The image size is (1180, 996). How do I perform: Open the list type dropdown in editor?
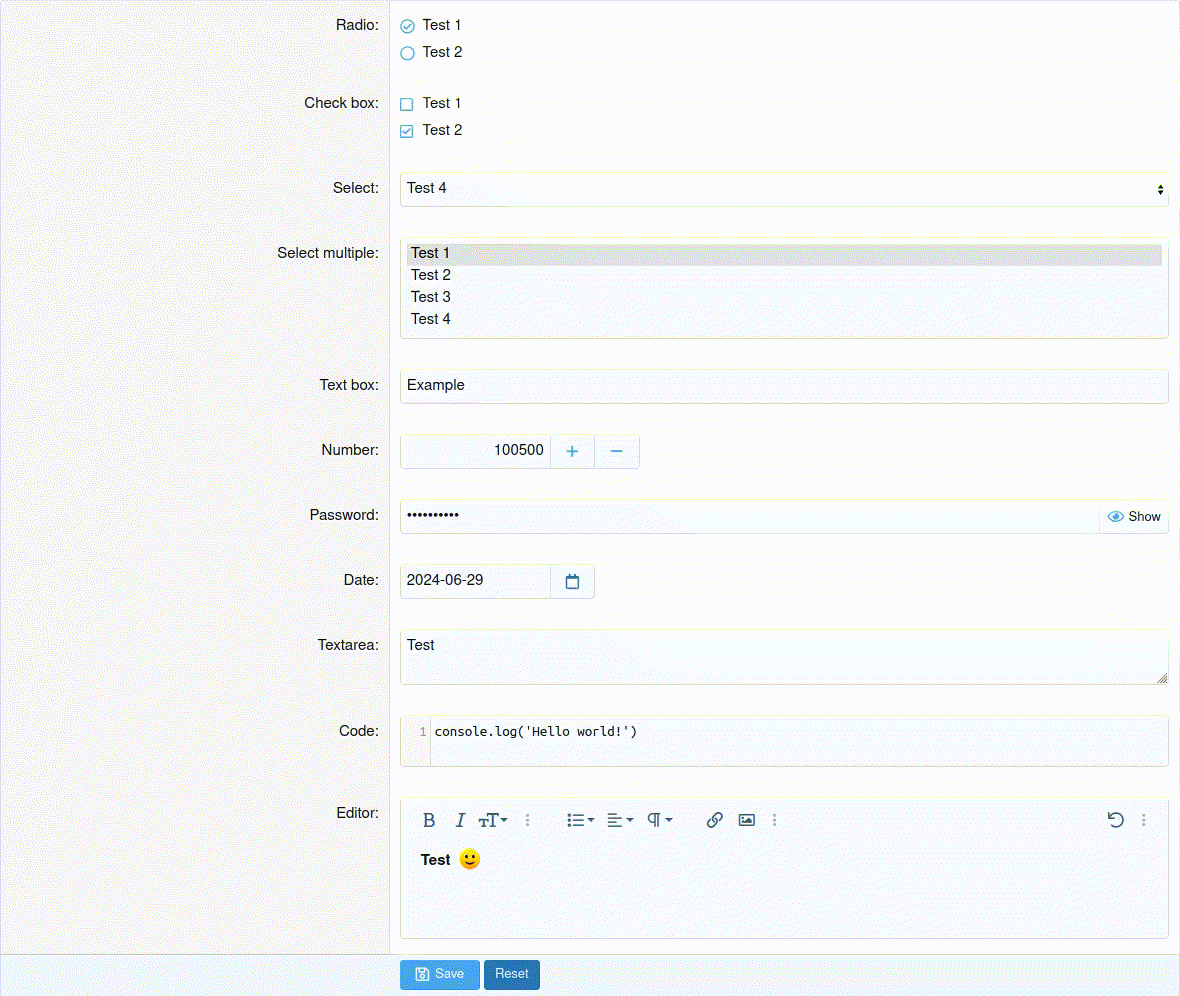point(580,820)
